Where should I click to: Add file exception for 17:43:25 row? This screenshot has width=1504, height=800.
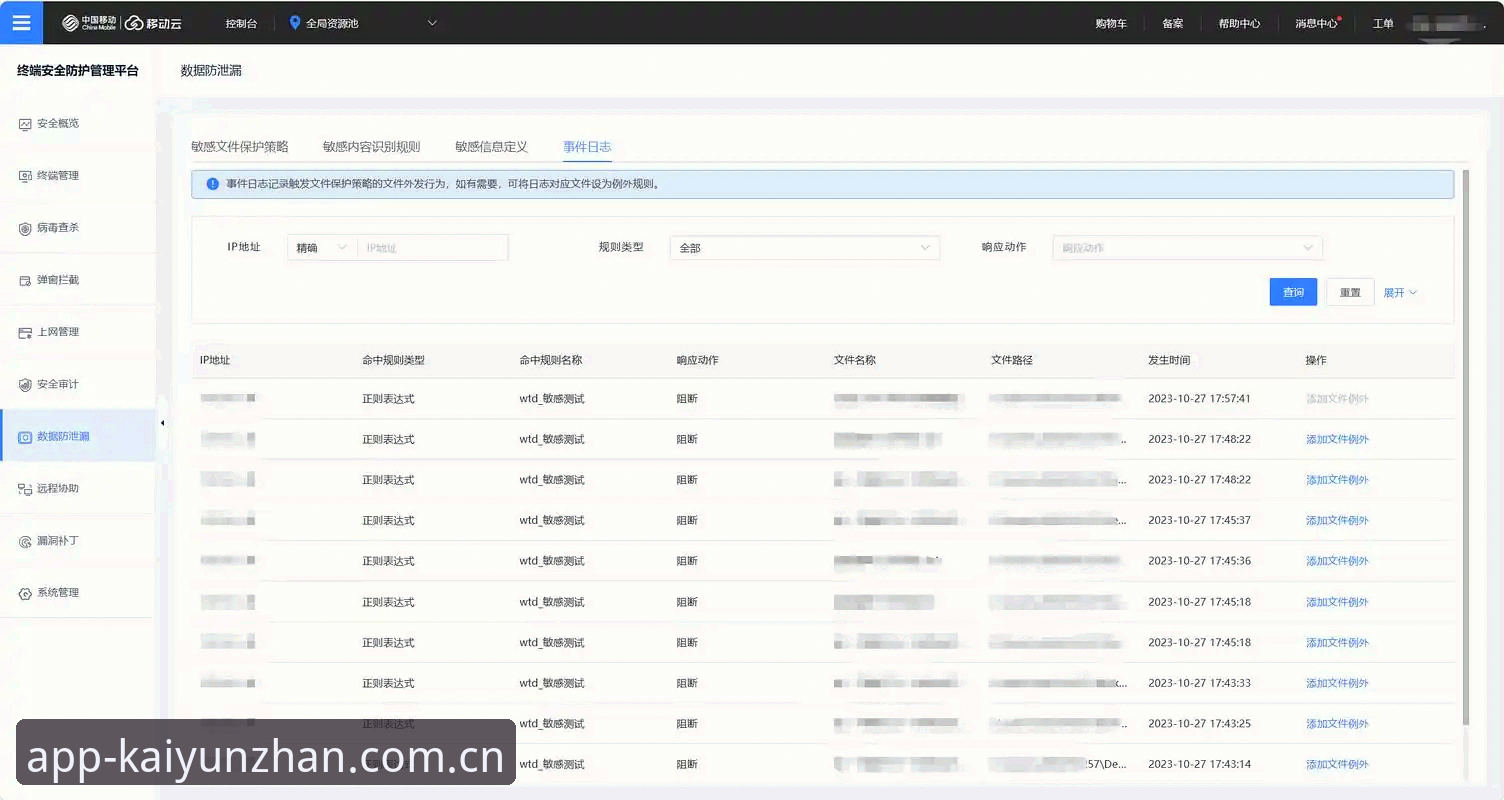(1337, 724)
